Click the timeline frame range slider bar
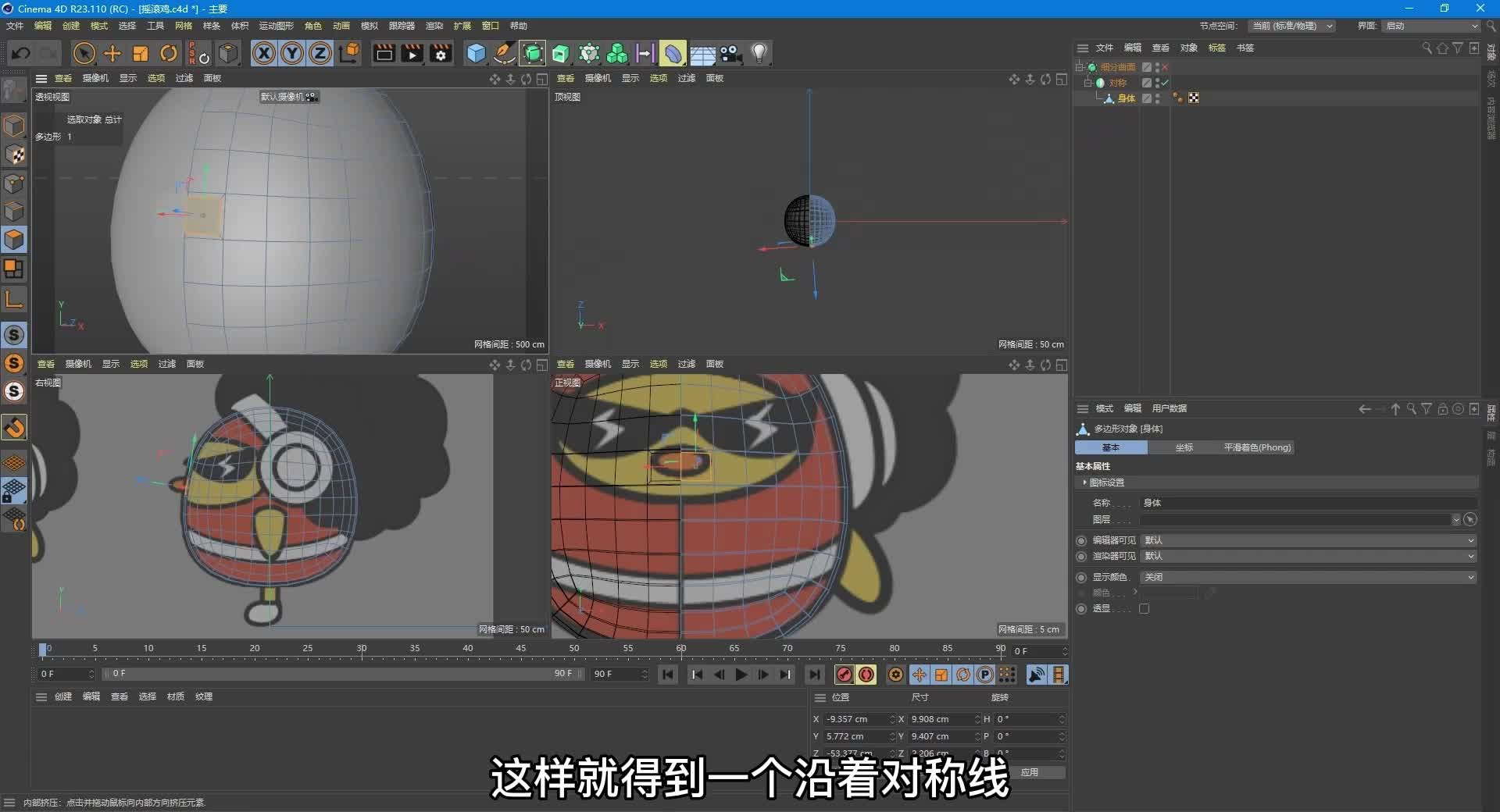Image resolution: width=1500 pixels, height=812 pixels. coord(344,674)
